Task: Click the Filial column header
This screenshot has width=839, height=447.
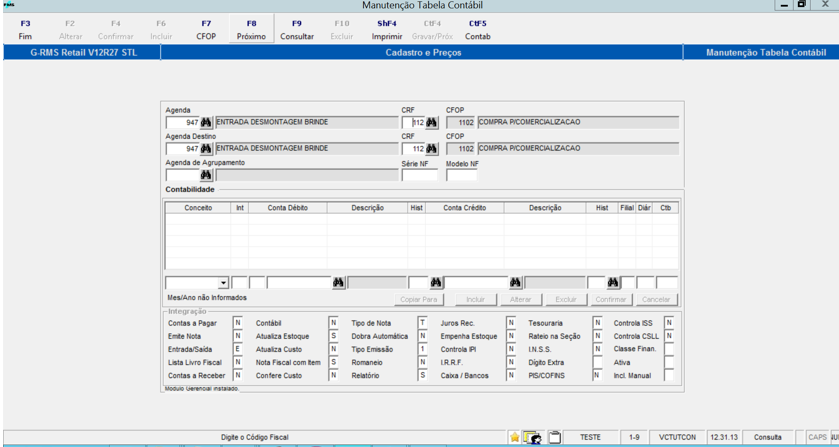Action: (627, 208)
